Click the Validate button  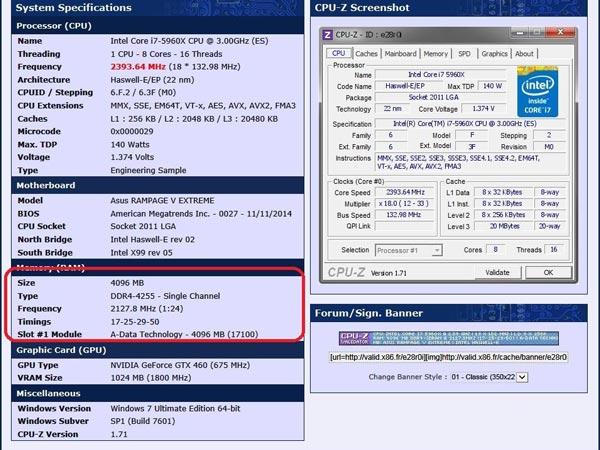point(497,272)
